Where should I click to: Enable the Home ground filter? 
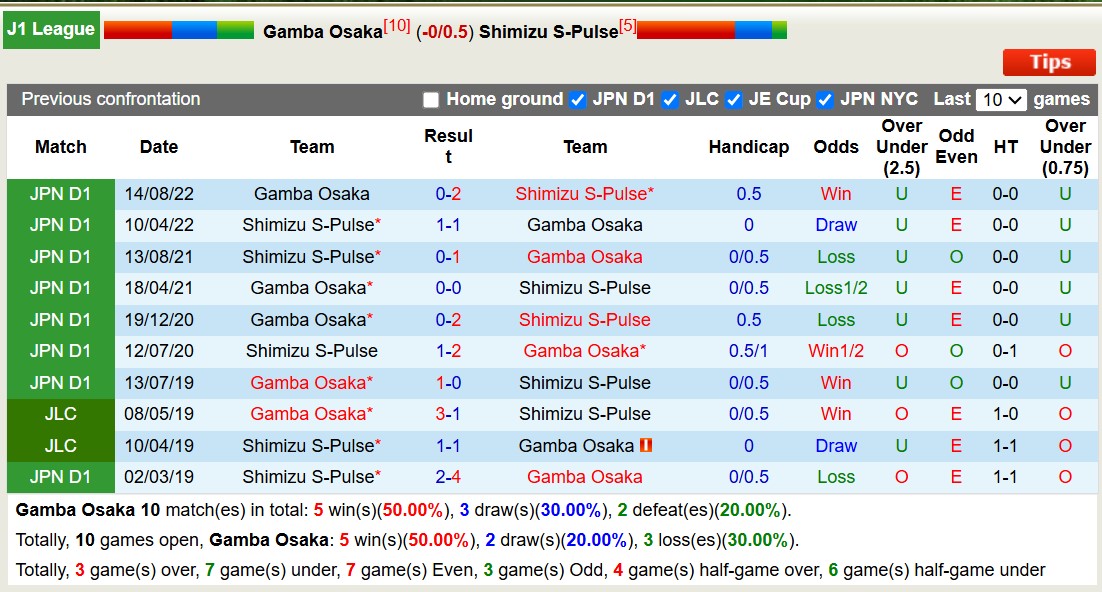pyautogui.click(x=430, y=99)
